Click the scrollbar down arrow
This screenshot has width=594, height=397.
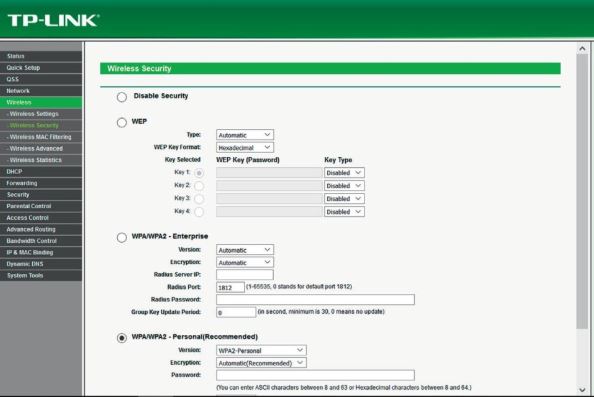point(582,390)
